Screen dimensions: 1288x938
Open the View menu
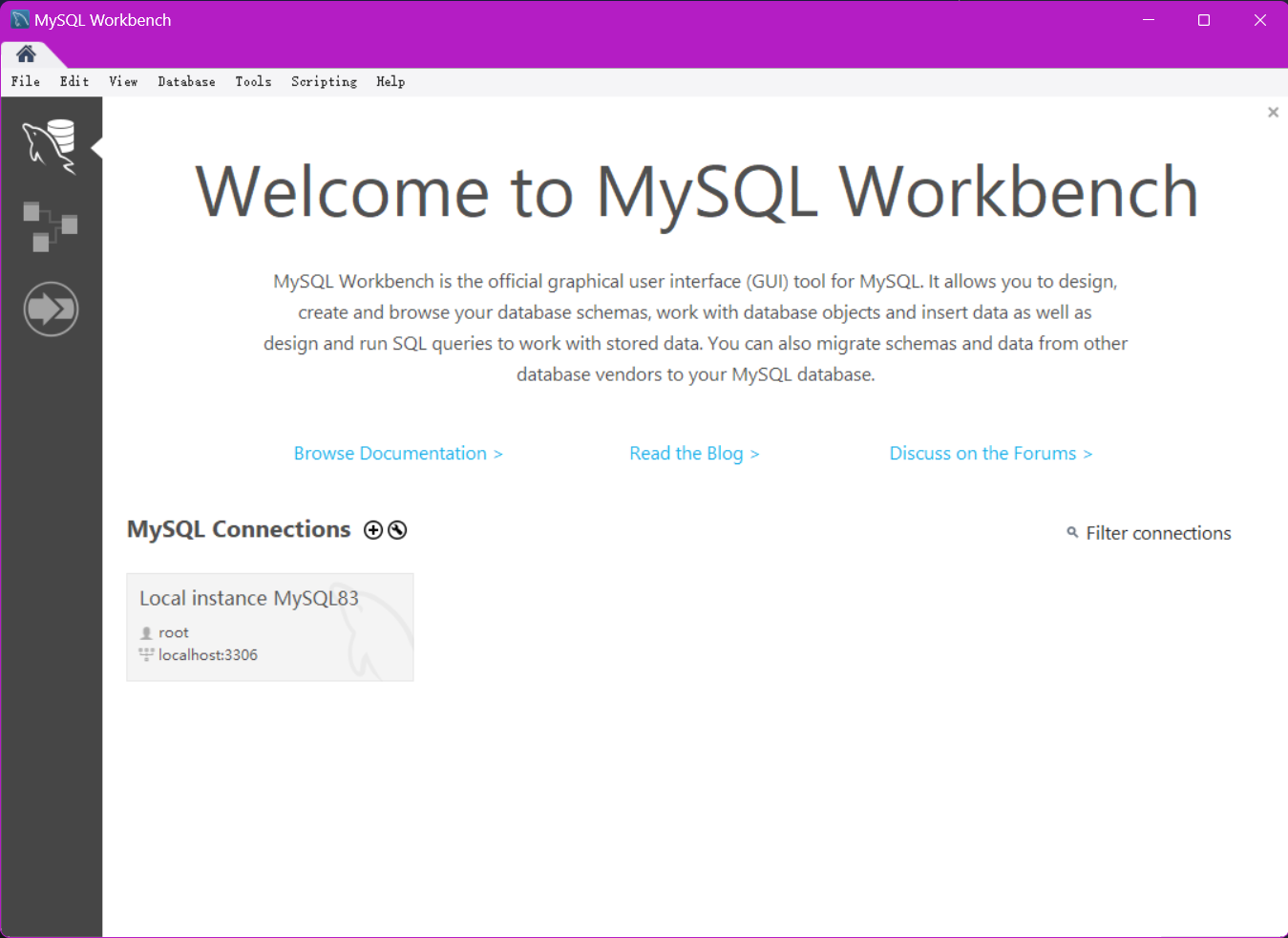pyautogui.click(x=123, y=82)
